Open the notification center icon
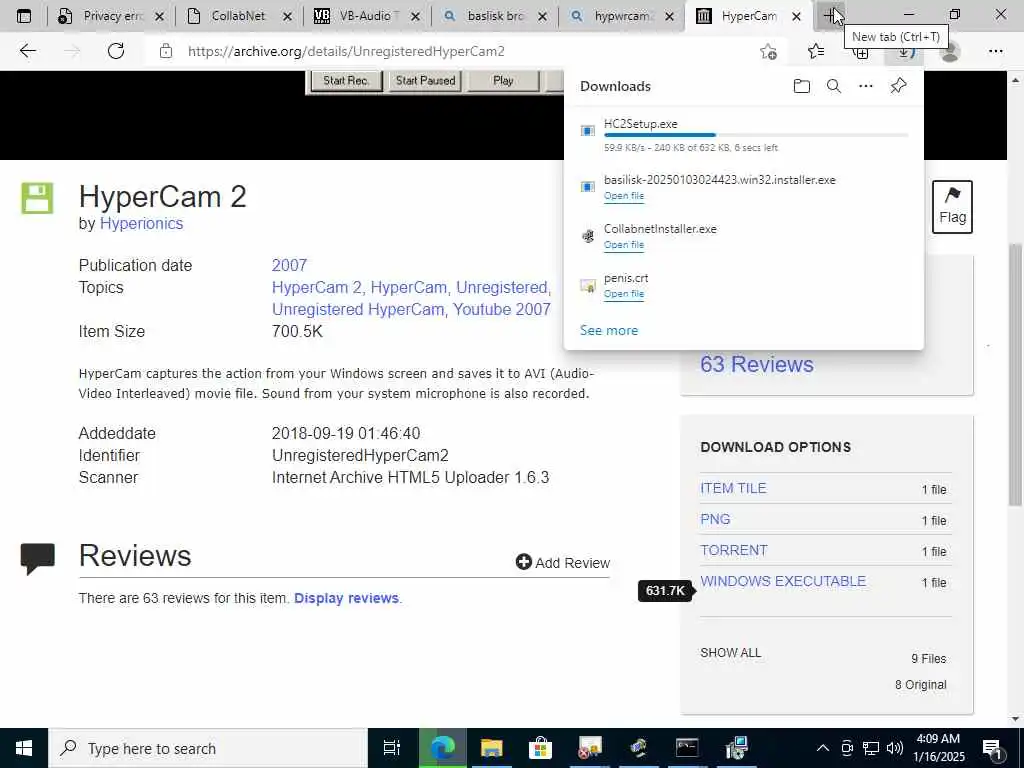 (x=992, y=749)
